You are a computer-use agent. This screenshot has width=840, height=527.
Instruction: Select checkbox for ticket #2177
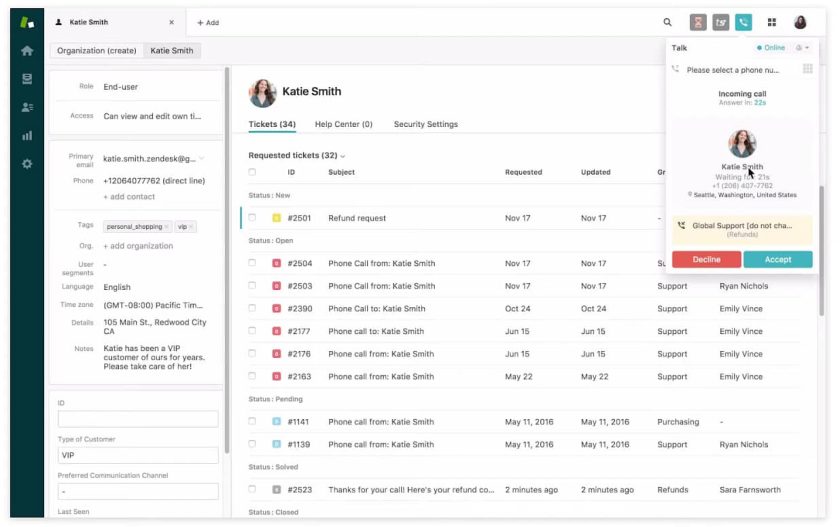pos(252,330)
